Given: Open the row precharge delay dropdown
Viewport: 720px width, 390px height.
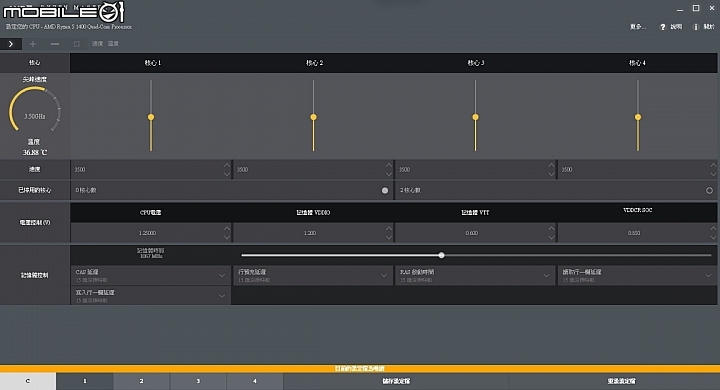Looking at the screenshot, I should (x=313, y=276).
